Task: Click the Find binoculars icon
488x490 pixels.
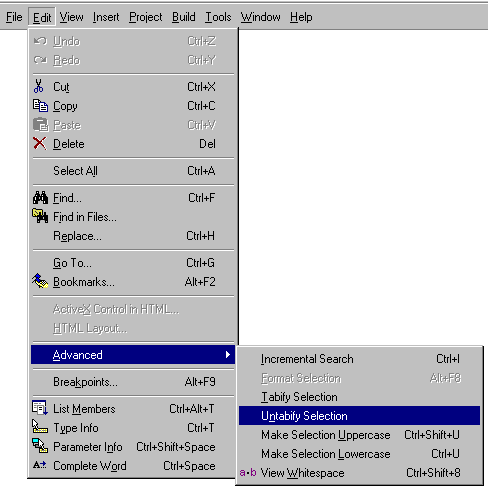Action: tap(40, 198)
